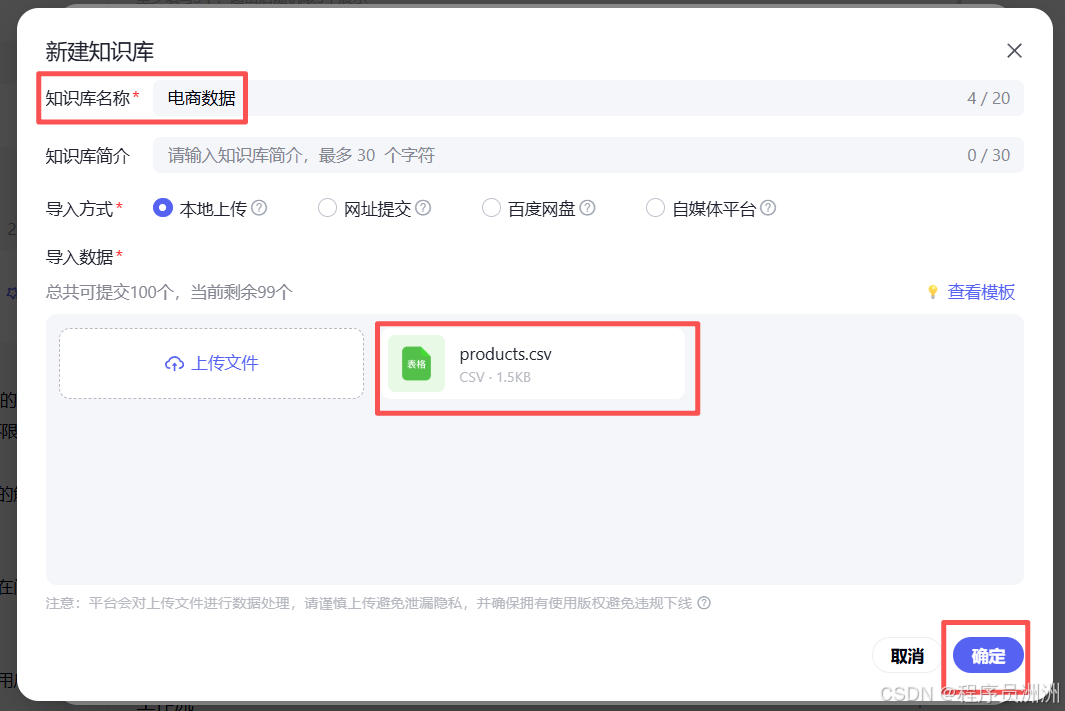Close the 新建知识库 dialog
The height and width of the screenshot is (711, 1065).
(x=1014, y=51)
